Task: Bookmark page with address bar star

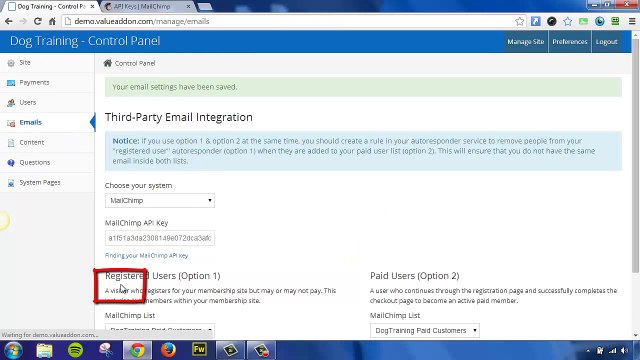Action: tap(519, 21)
